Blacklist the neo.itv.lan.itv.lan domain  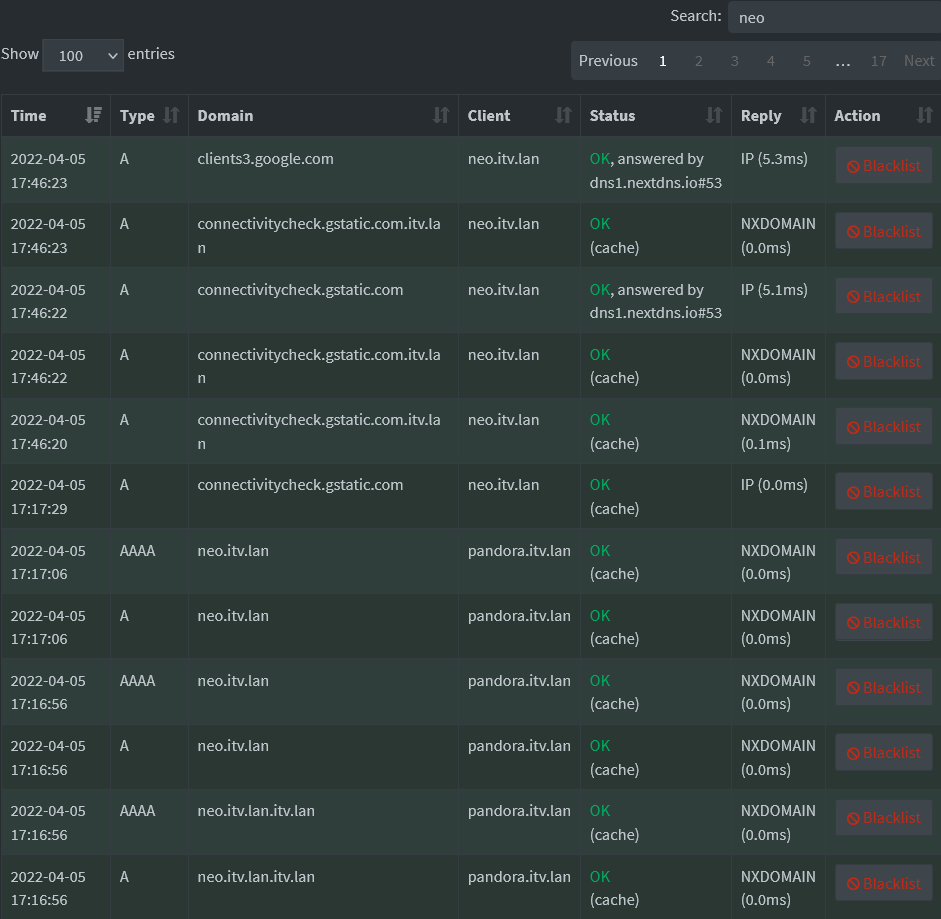tap(884, 817)
